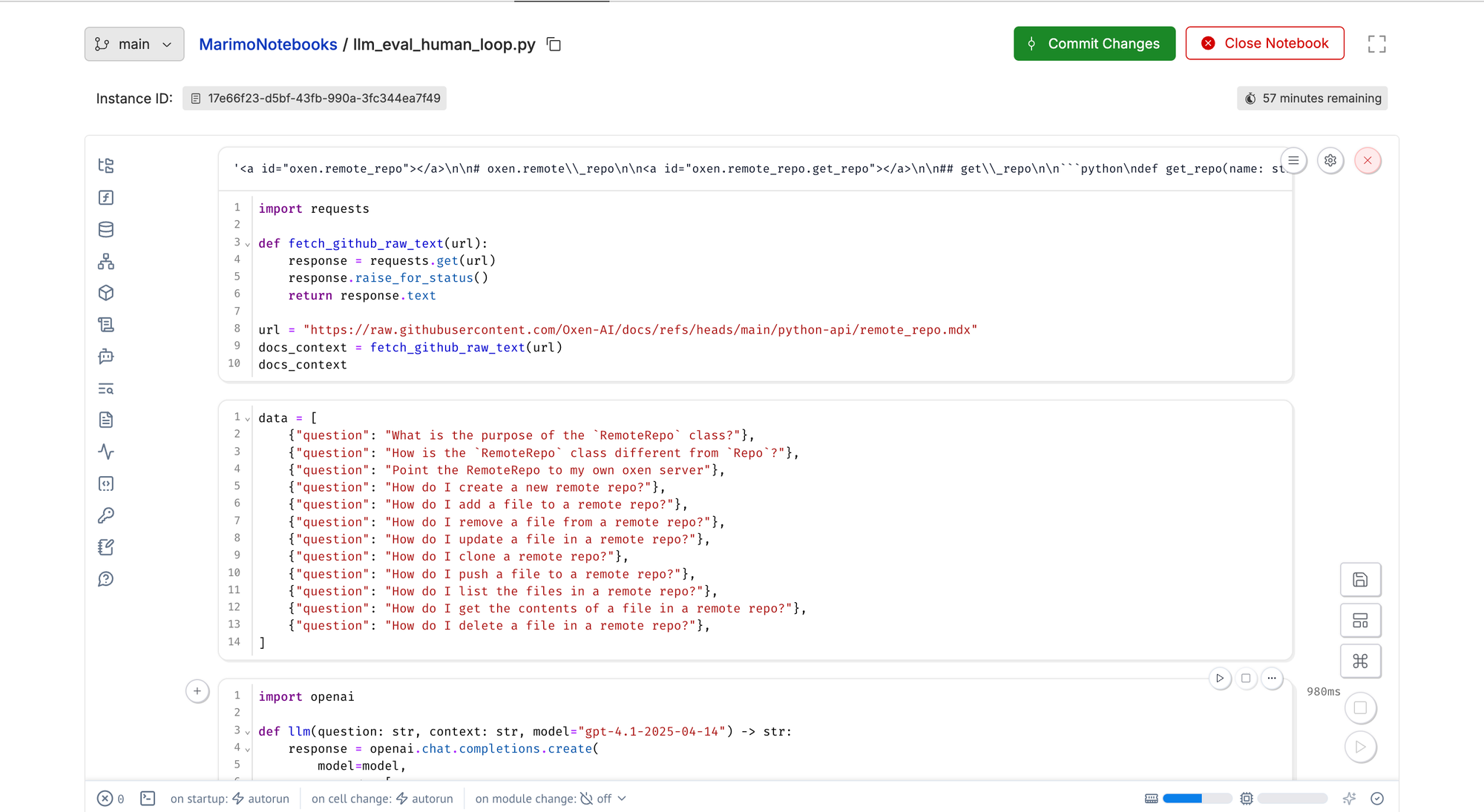The height and width of the screenshot is (812, 1484).
Task: Open the secrets key icon
Action: pyautogui.click(x=106, y=515)
